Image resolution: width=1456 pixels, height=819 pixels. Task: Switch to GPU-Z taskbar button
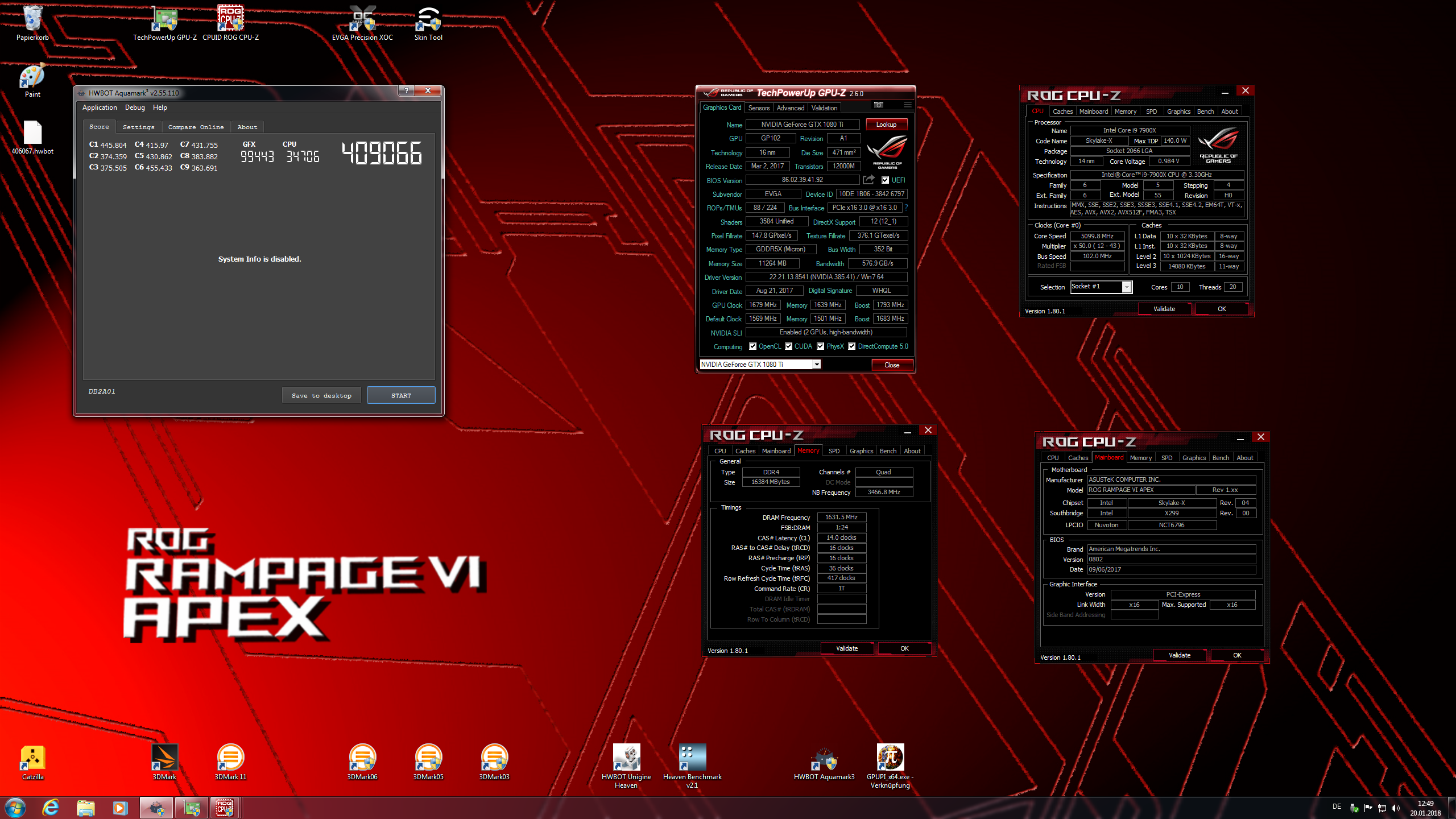191,808
